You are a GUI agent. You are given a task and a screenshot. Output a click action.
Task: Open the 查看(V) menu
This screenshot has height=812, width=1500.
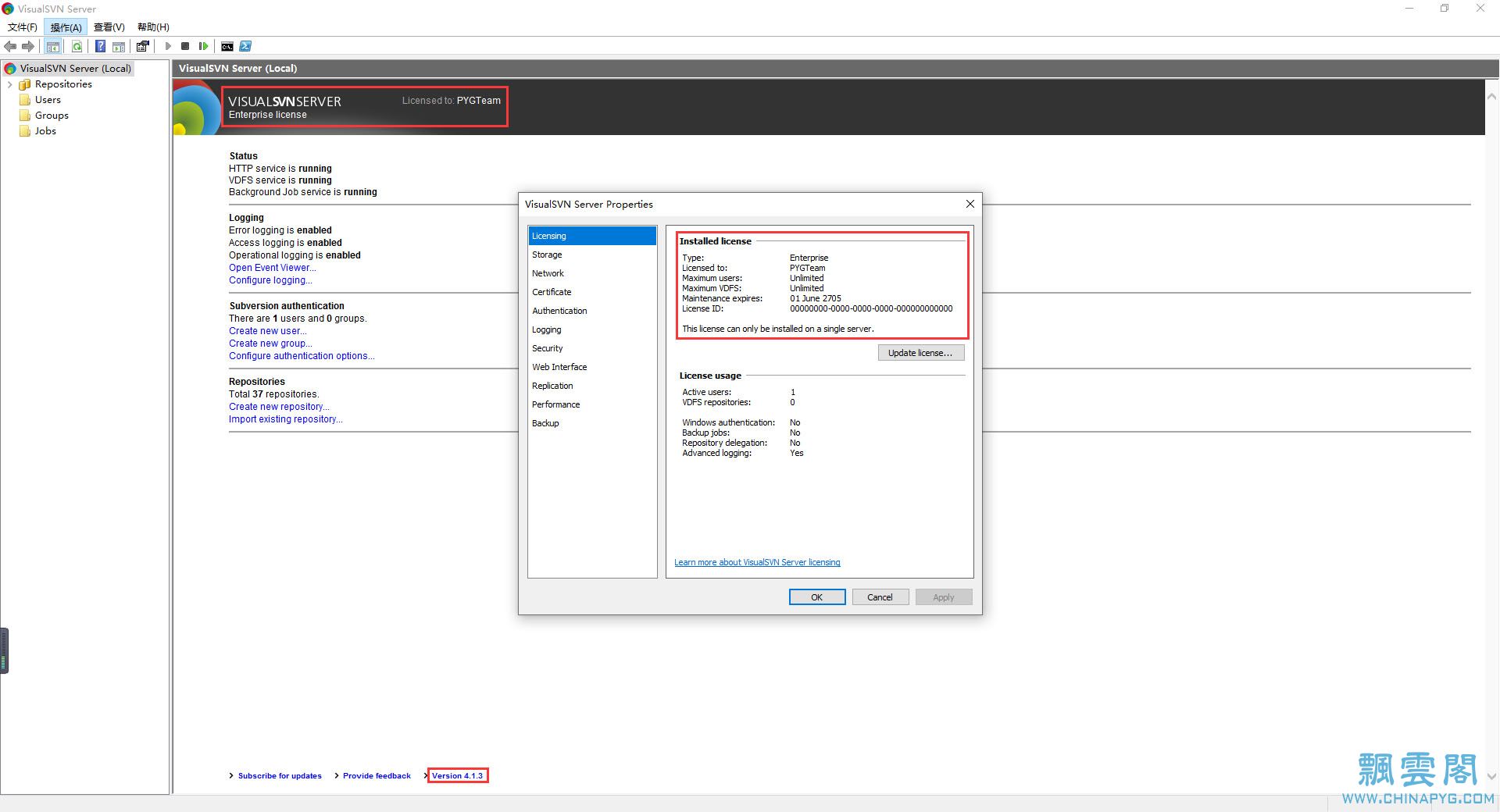(x=109, y=27)
